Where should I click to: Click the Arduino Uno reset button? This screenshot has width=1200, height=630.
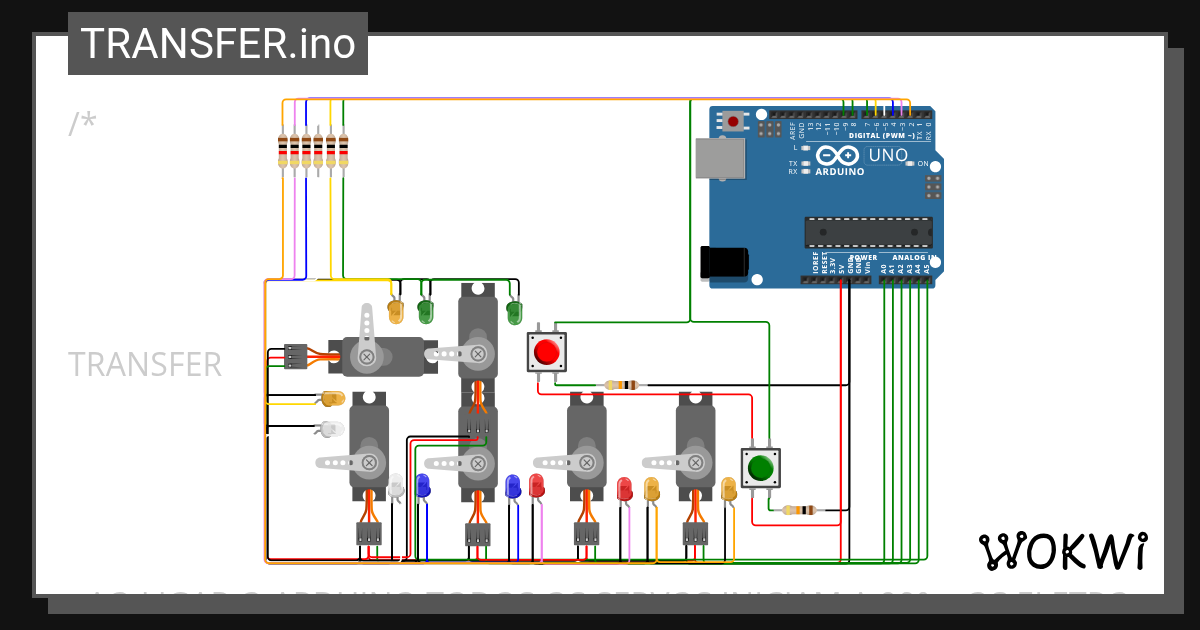click(733, 120)
